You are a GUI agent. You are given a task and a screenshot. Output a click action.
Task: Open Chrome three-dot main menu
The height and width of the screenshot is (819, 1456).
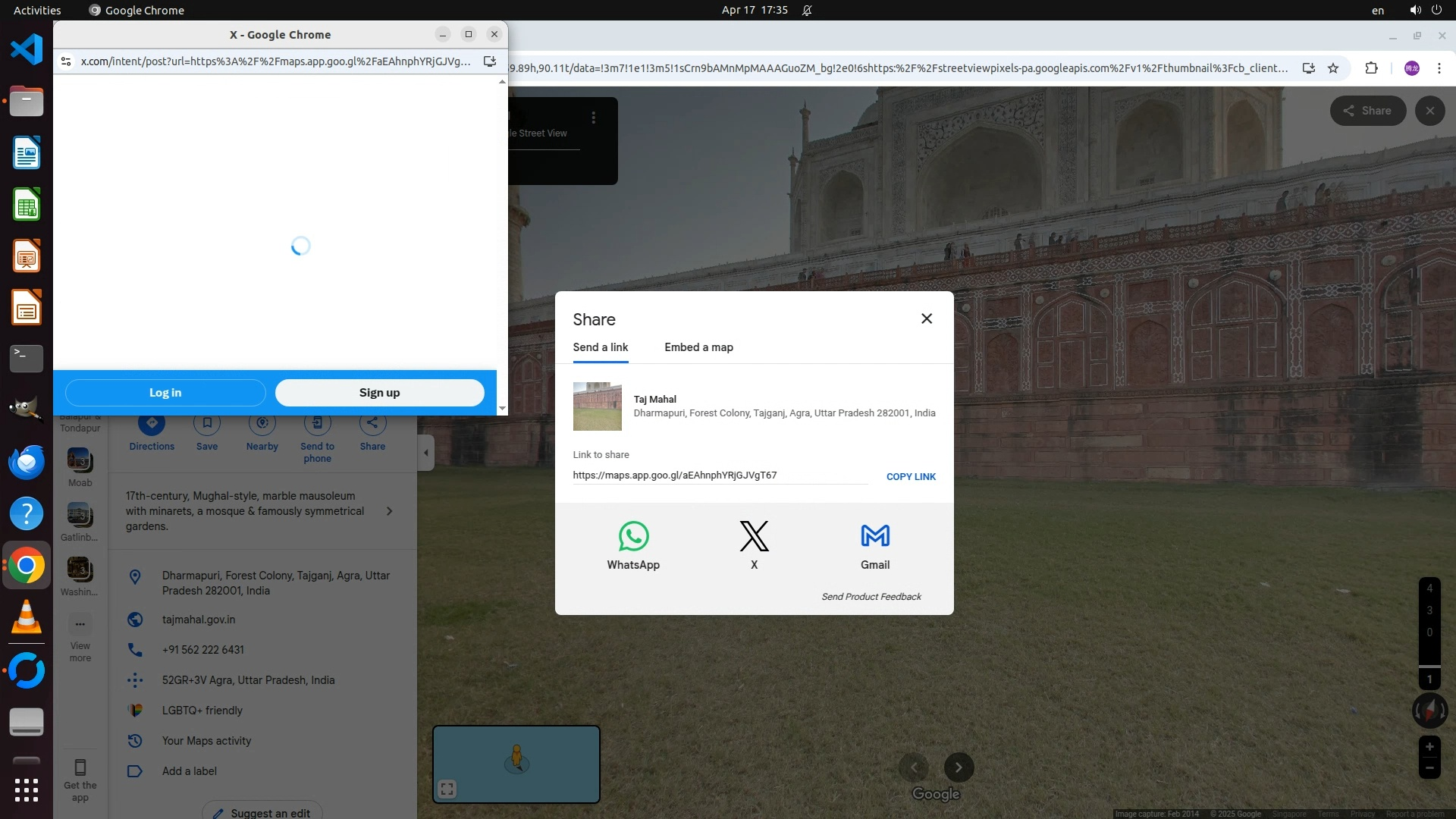point(1439,68)
